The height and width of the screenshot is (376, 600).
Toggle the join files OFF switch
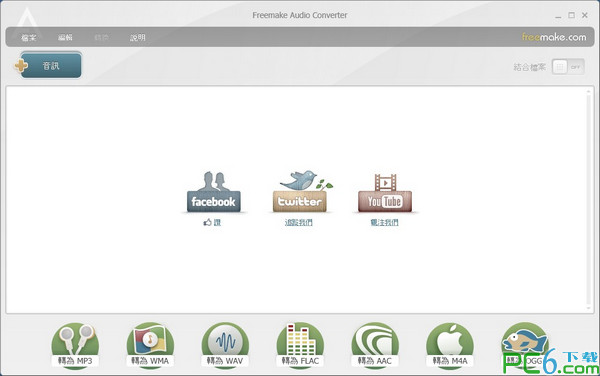[568, 67]
